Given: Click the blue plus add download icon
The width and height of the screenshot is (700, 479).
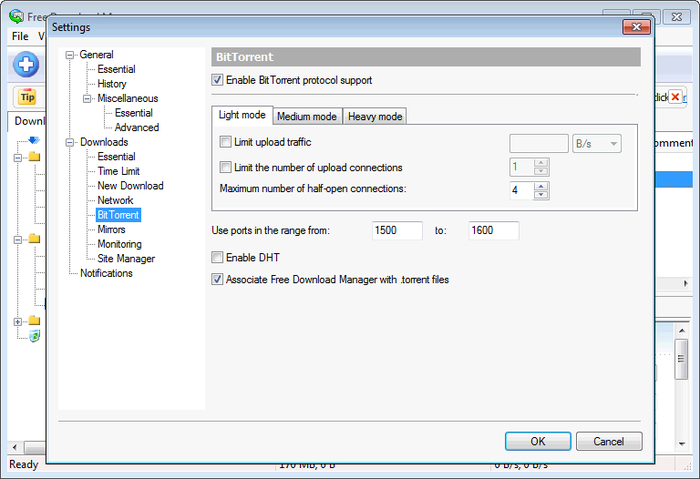Looking at the screenshot, I should 26,66.
